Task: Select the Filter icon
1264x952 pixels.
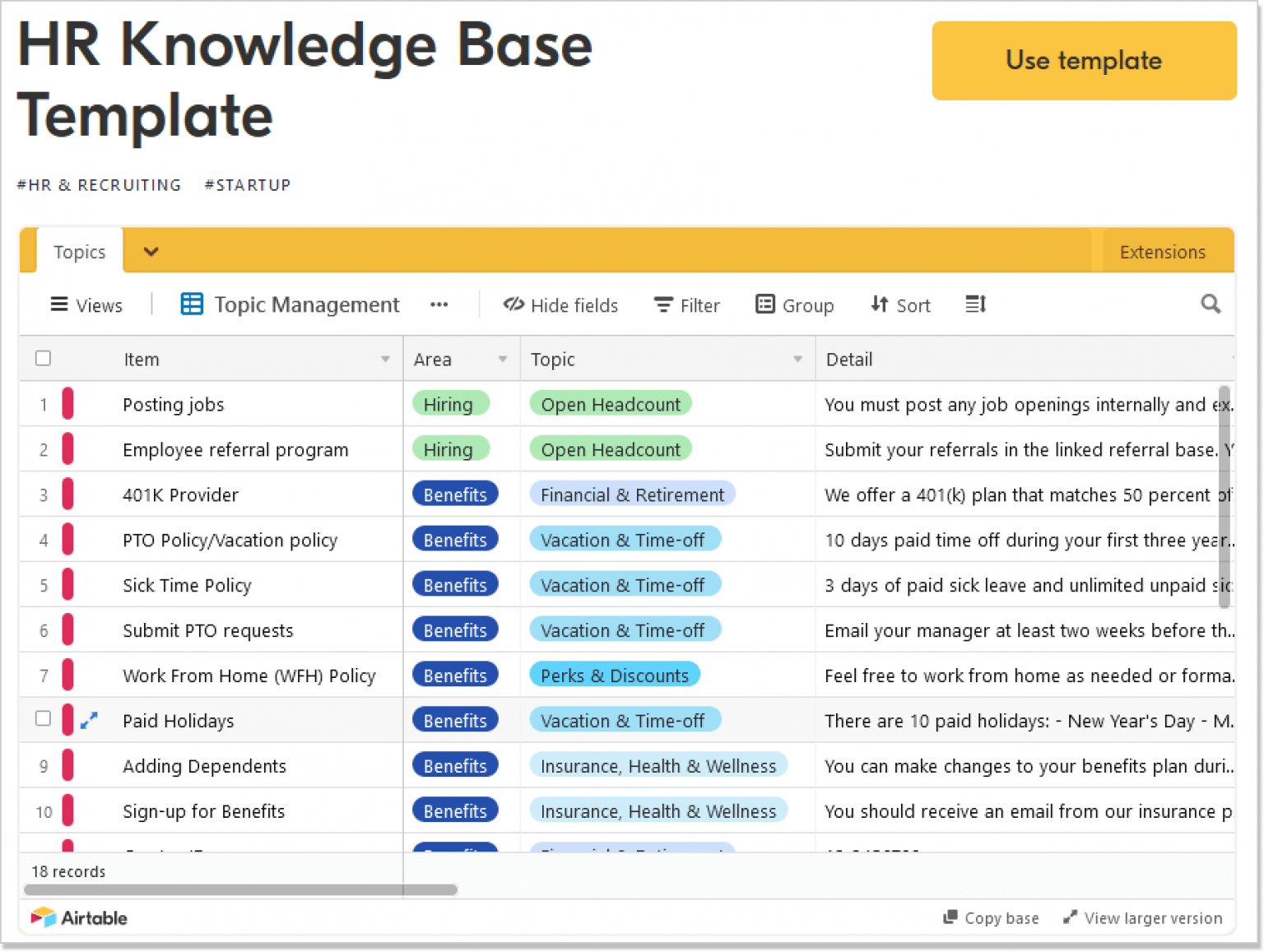Action: click(663, 304)
